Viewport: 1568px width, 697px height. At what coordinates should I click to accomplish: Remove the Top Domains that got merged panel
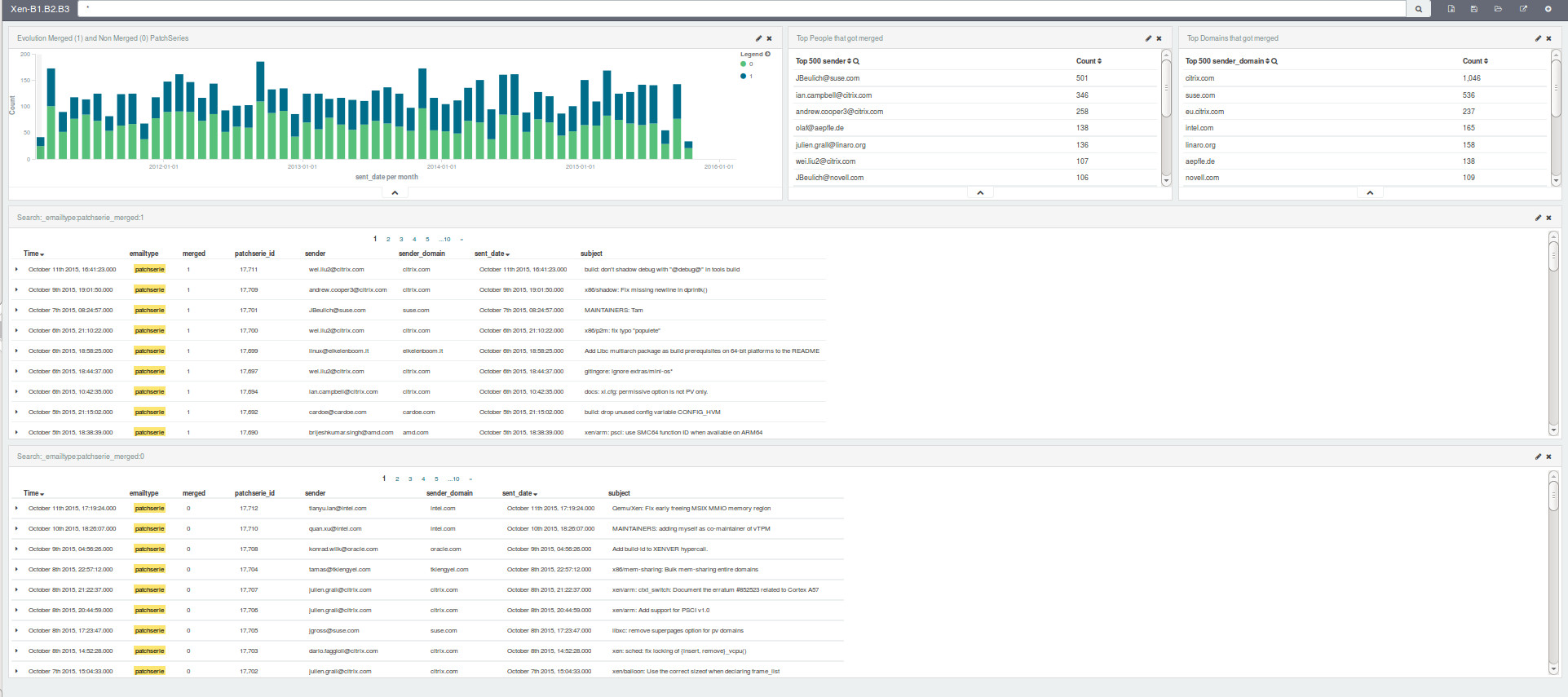1548,38
